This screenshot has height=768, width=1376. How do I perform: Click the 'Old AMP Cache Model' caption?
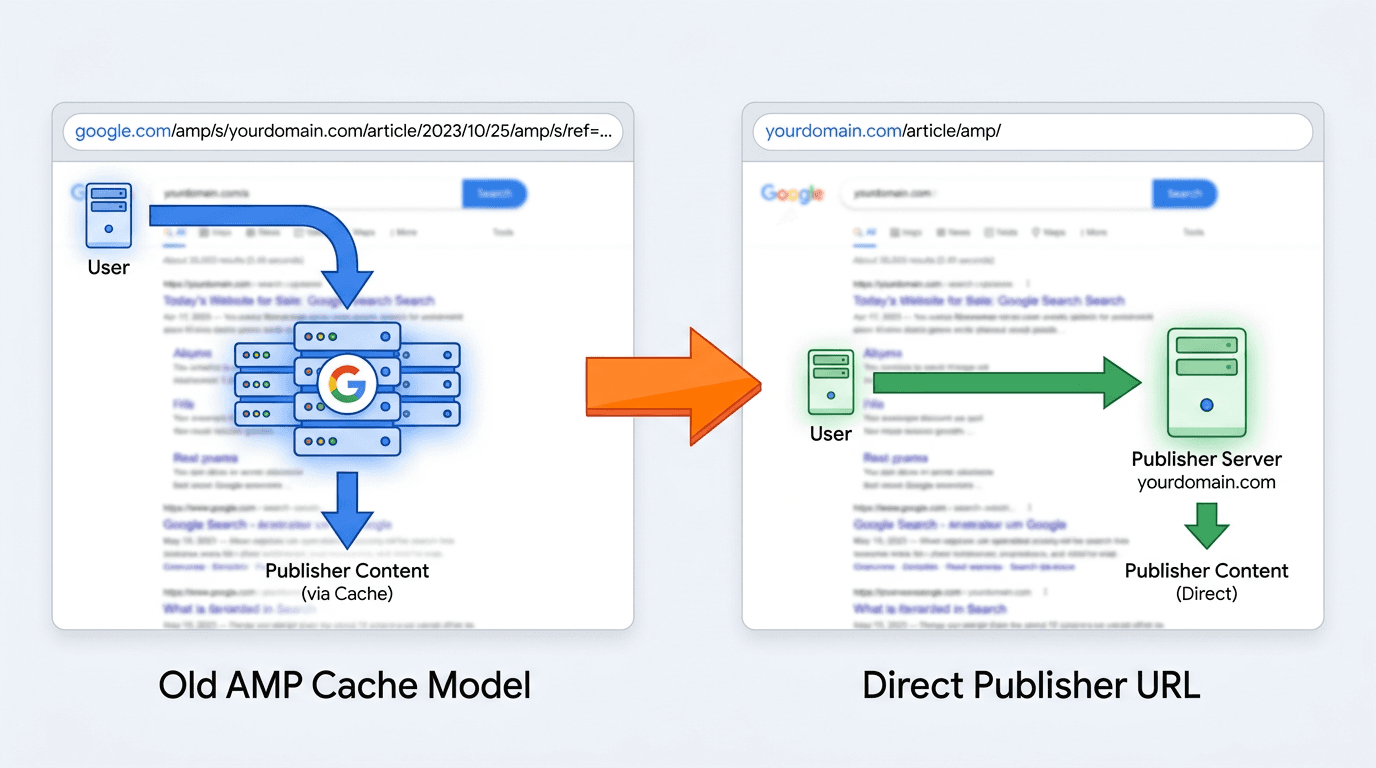click(x=344, y=685)
